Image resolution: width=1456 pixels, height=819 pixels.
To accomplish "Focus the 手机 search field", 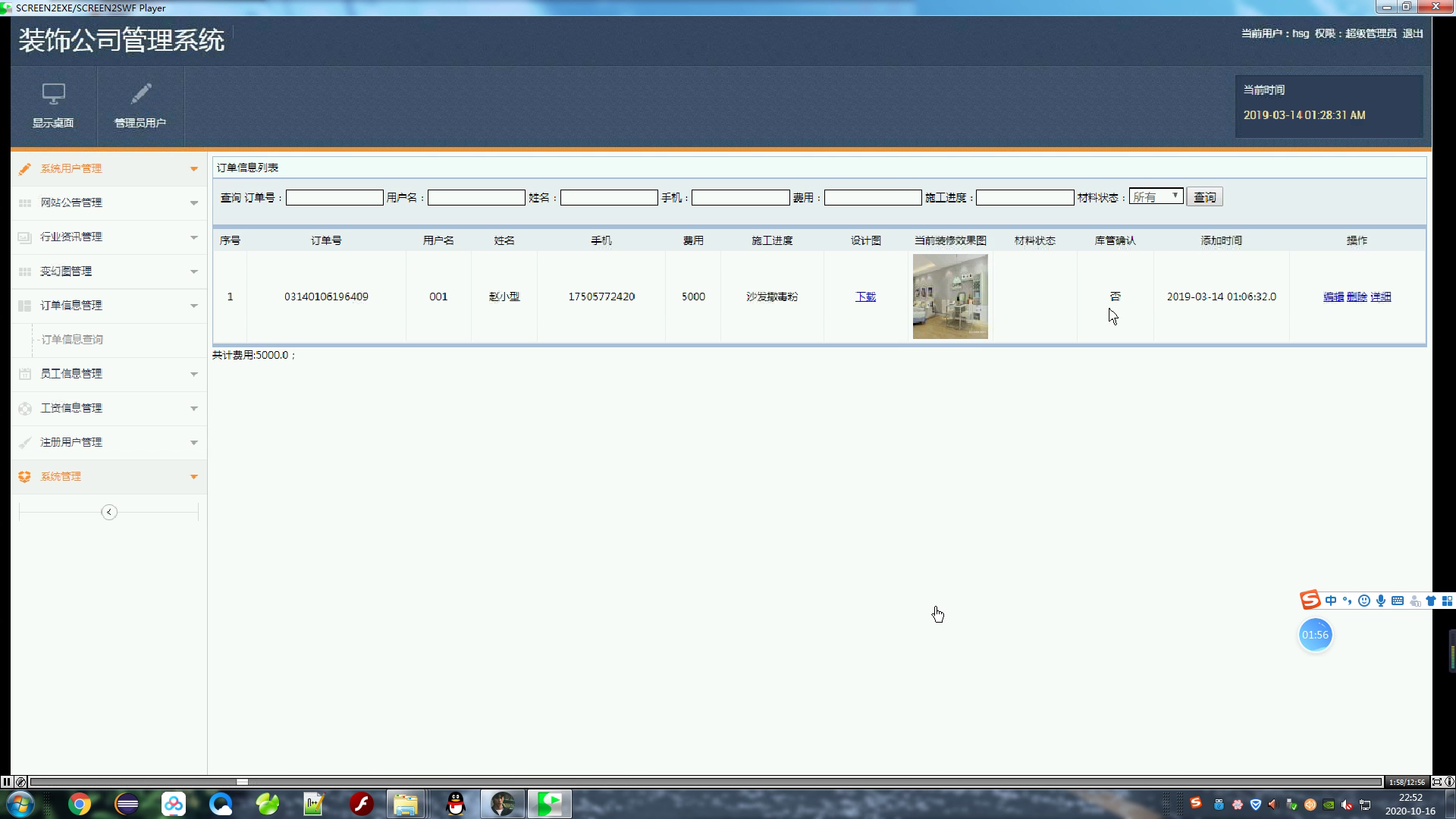I will coord(740,197).
